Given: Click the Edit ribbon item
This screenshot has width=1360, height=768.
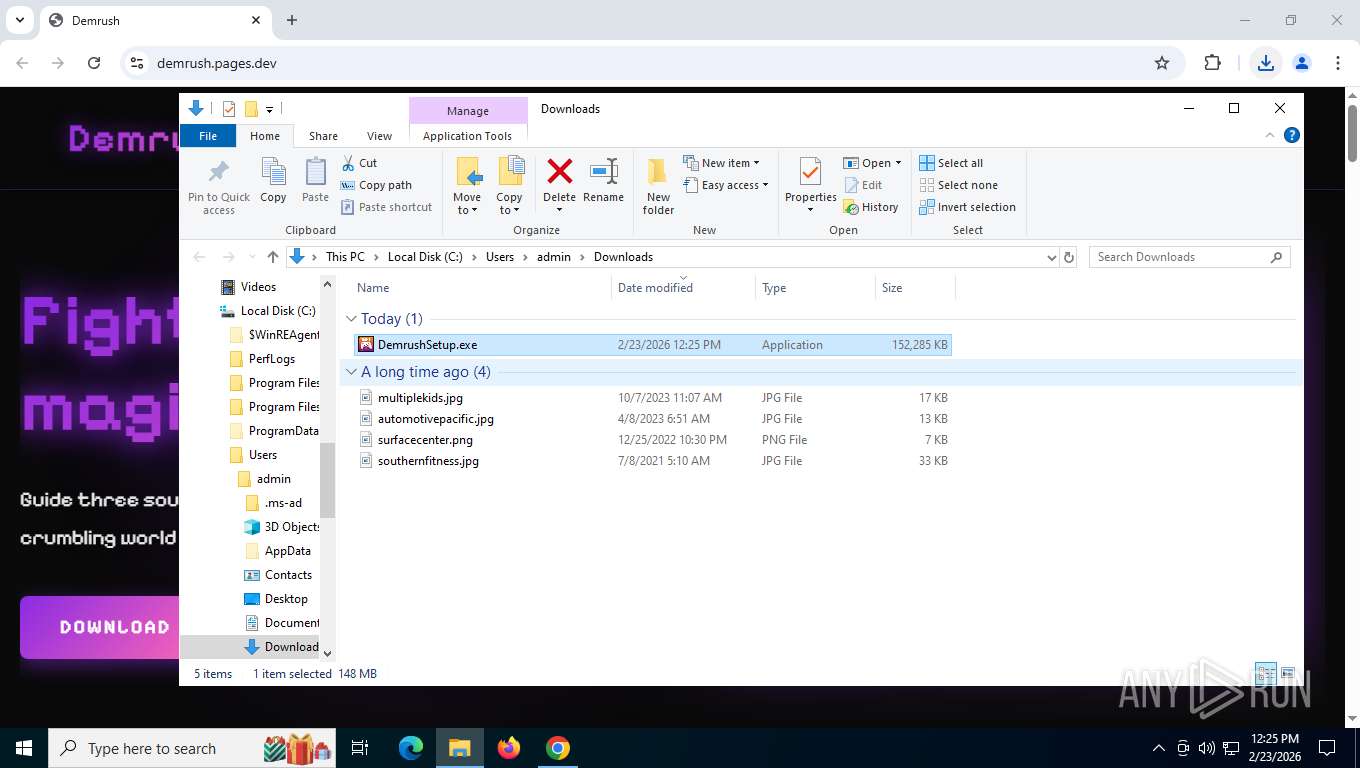Looking at the screenshot, I should click(863, 185).
